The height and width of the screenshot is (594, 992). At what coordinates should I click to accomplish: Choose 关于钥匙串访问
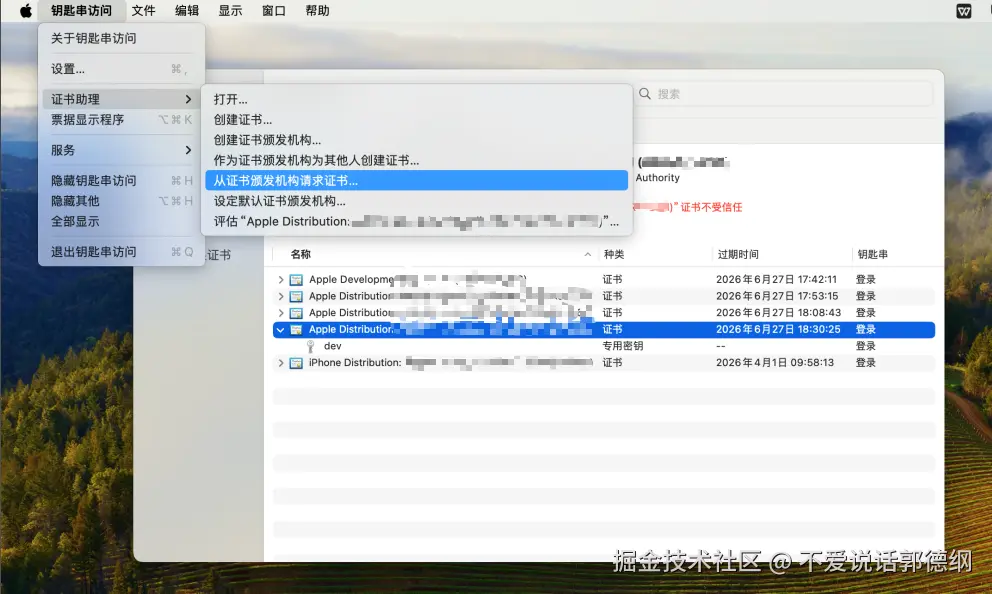121,39
